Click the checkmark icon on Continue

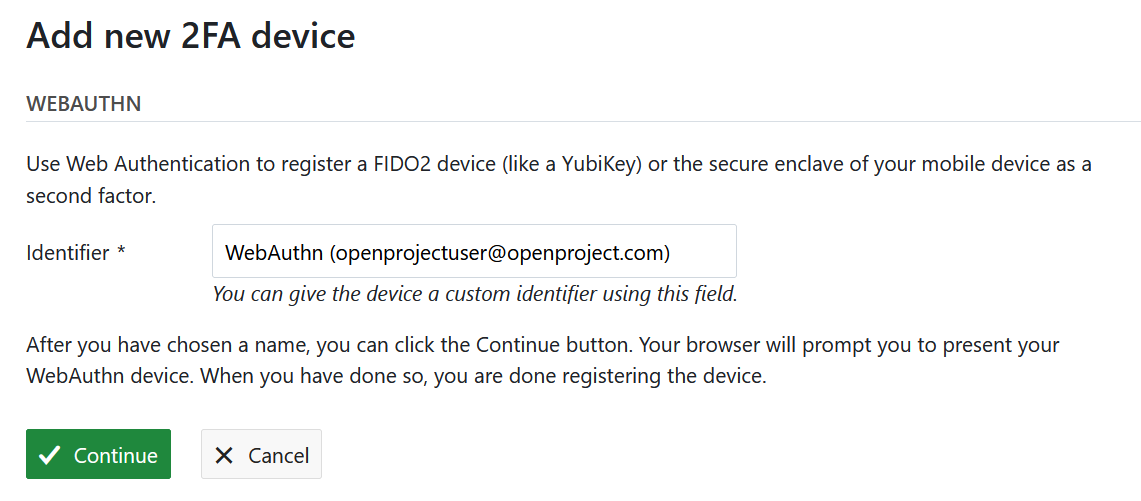point(48,455)
